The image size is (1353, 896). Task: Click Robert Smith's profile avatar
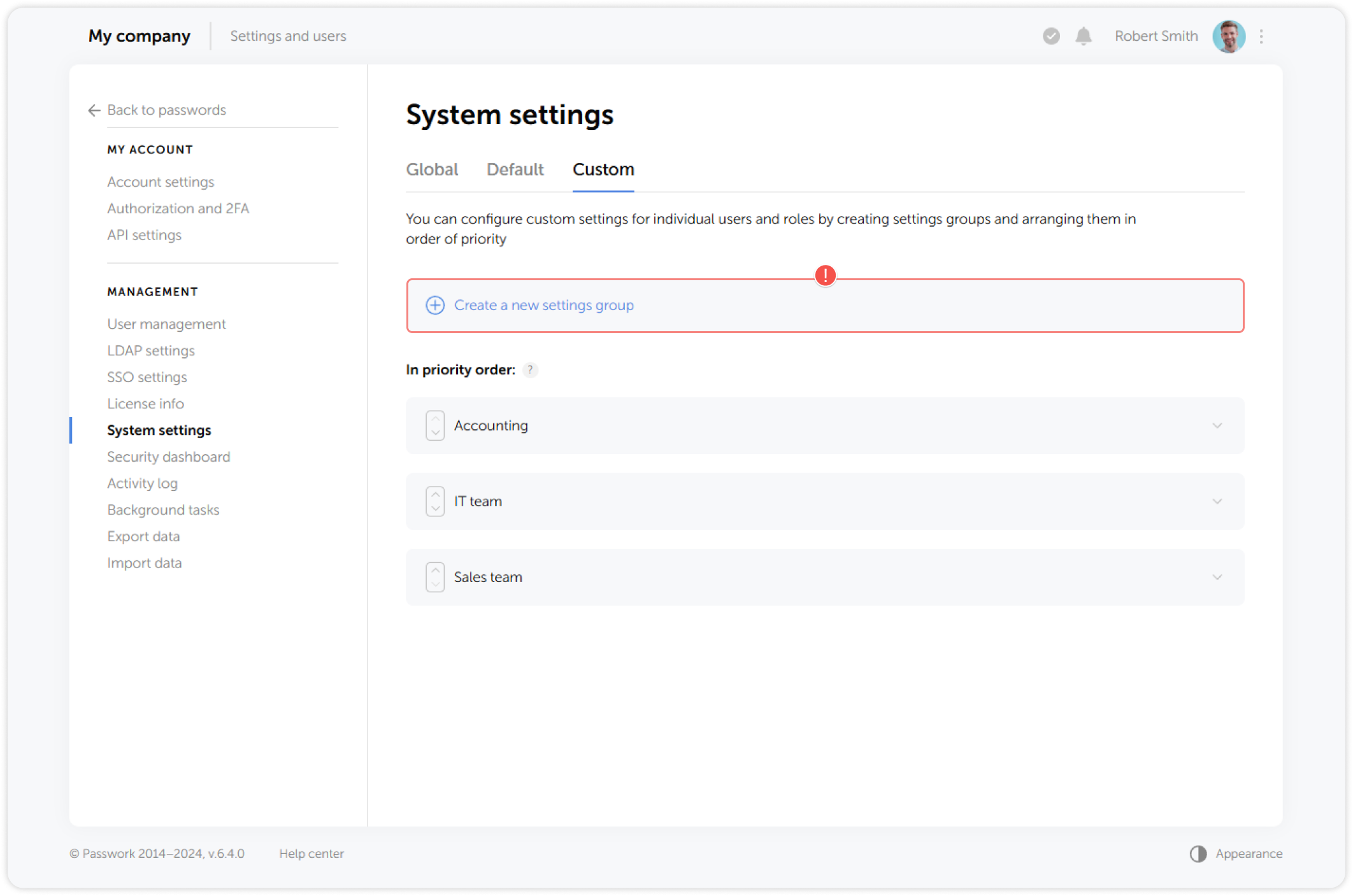click(1229, 36)
